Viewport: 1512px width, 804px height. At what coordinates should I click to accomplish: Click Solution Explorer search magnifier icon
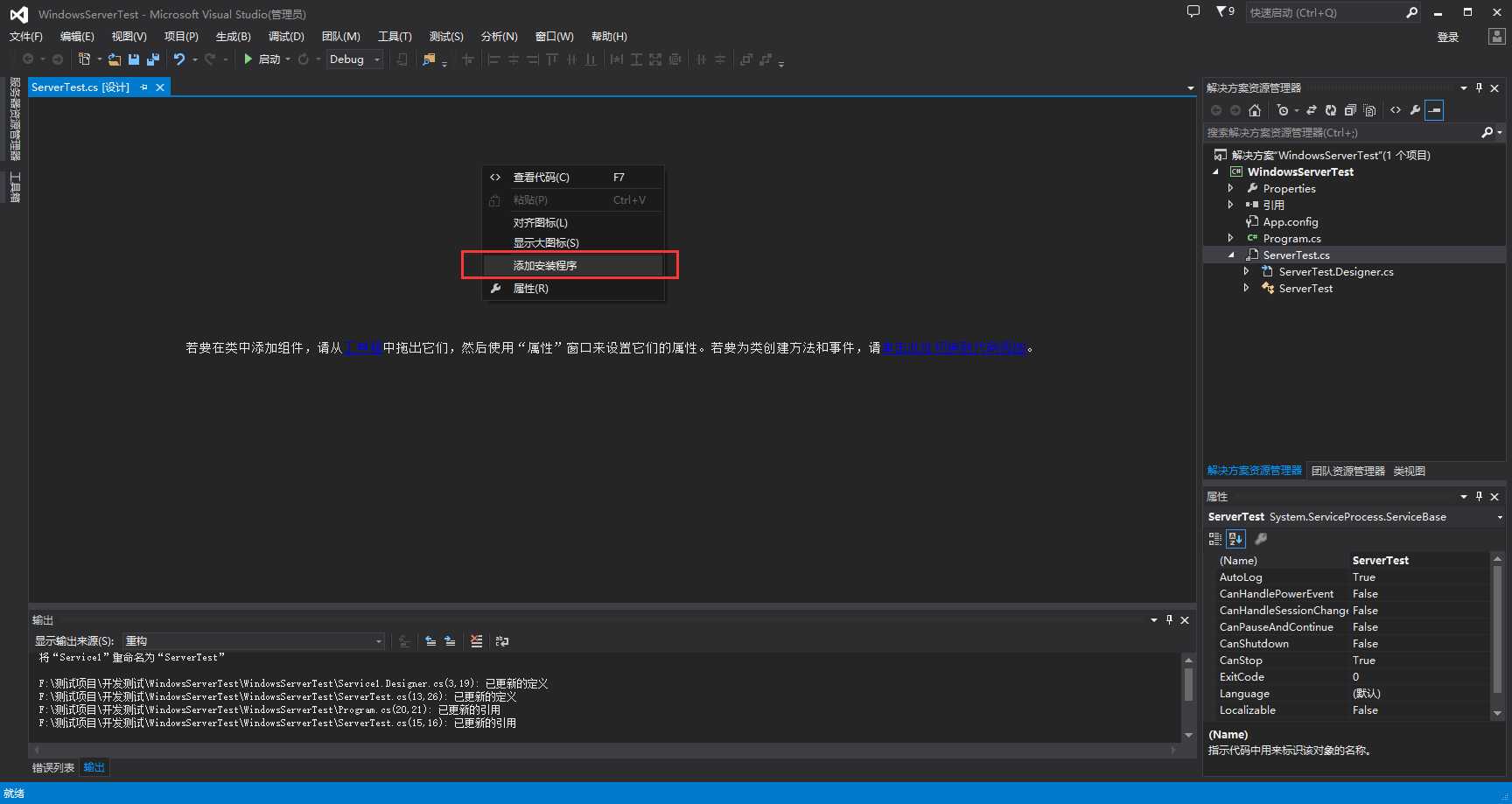tap(1487, 133)
